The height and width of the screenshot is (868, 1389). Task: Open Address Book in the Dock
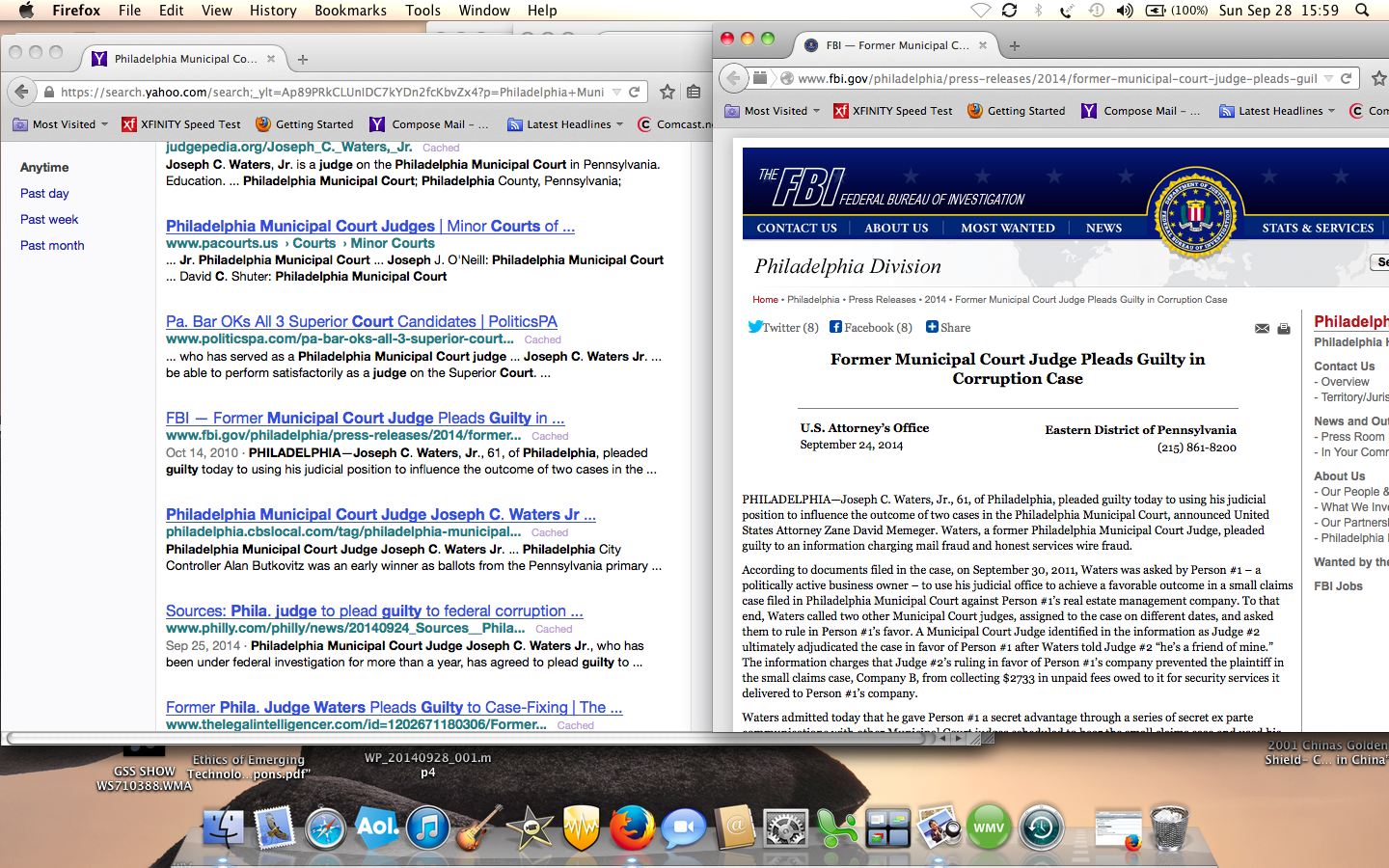click(x=735, y=828)
